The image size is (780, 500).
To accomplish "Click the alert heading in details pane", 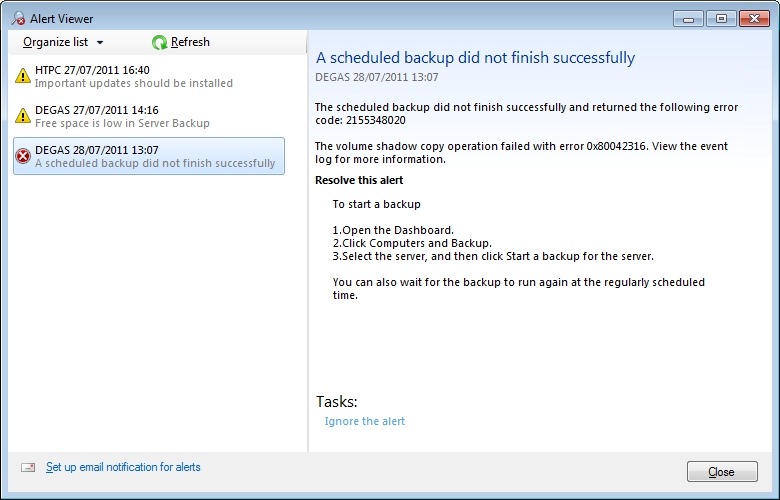I will click(475, 58).
